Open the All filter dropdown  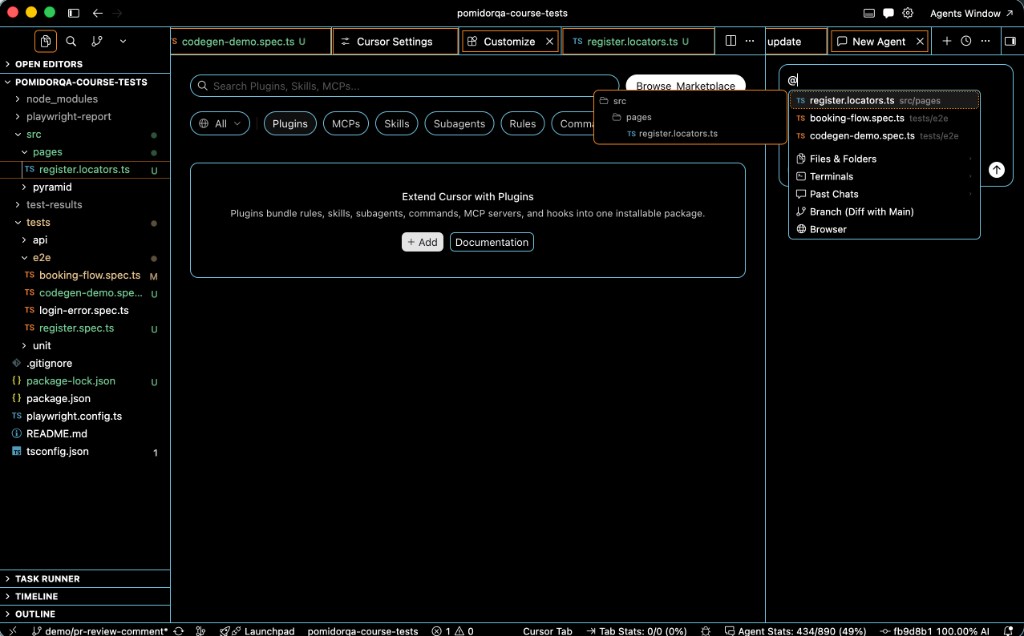pos(220,123)
